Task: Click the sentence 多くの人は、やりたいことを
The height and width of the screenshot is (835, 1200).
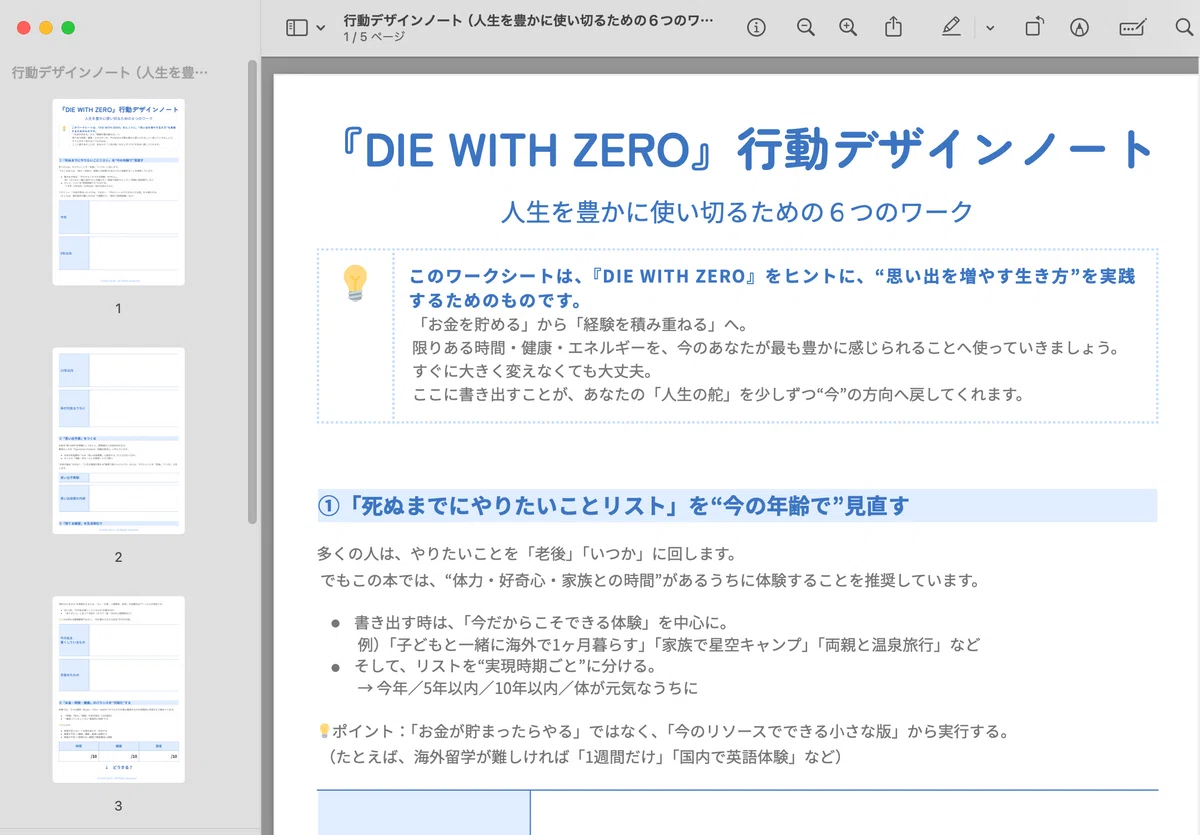Action: click(x=526, y=554)
